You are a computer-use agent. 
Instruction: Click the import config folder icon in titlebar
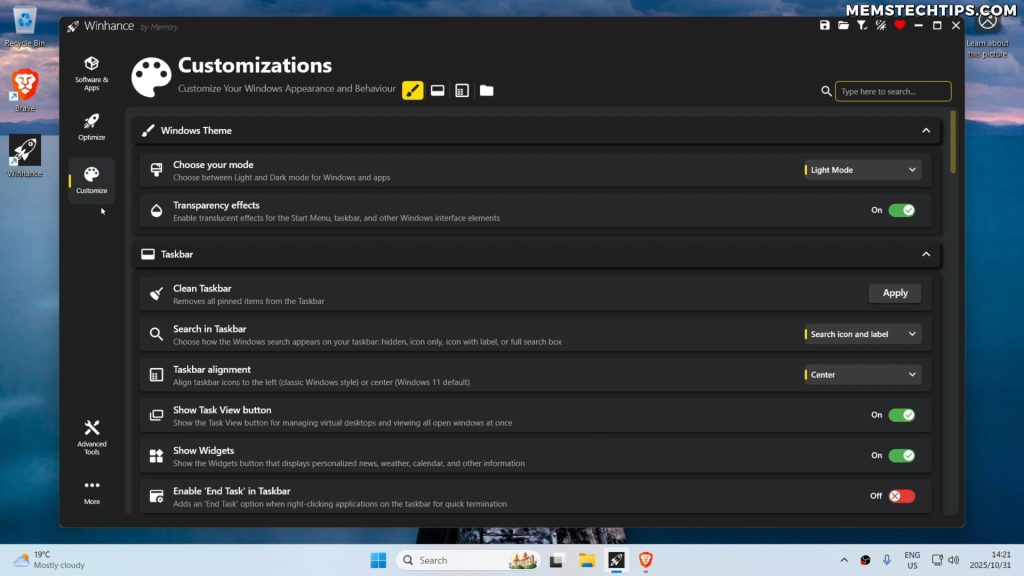click(x=843, y=26)
